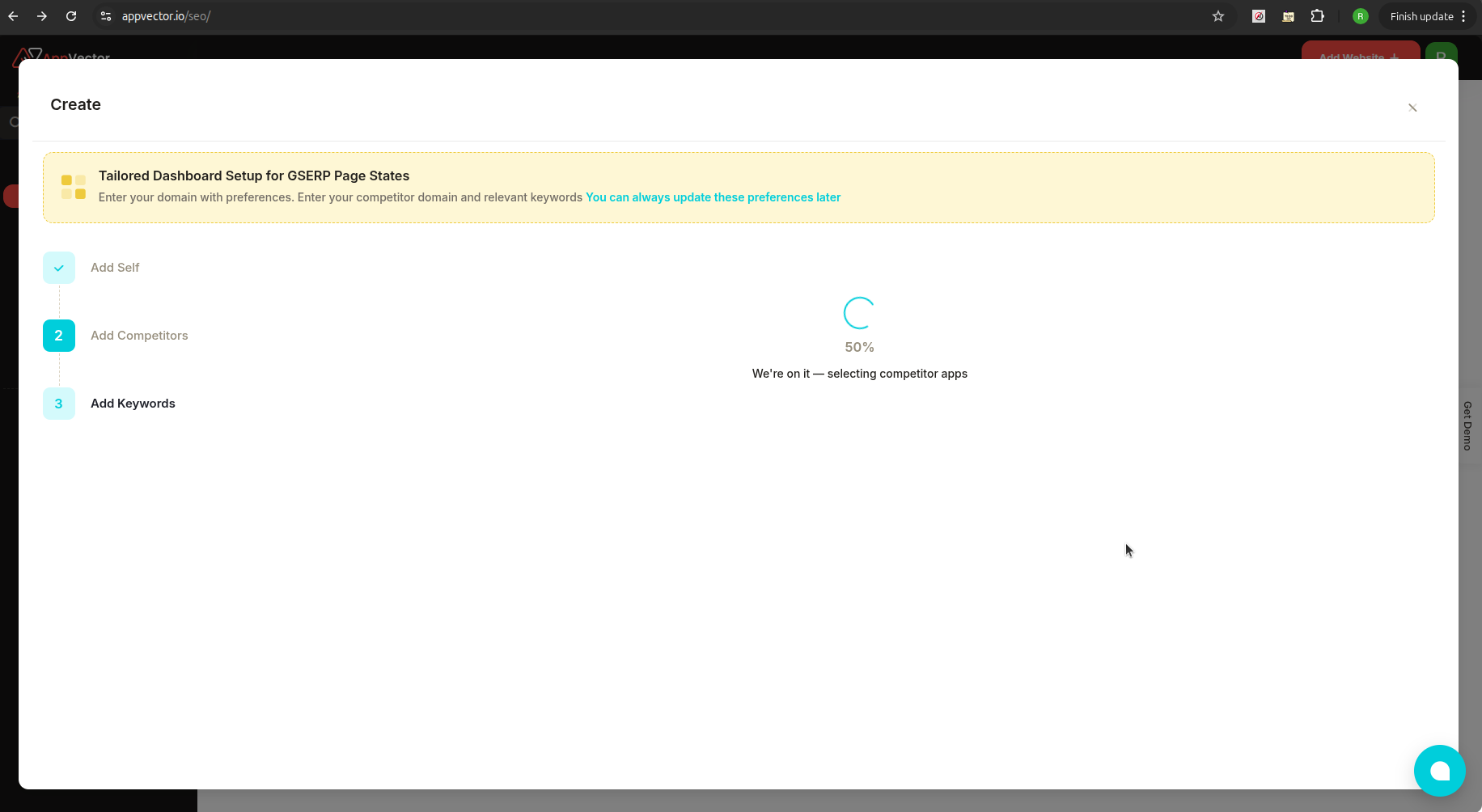Click the completed Add Self checkmark step
Screen dimensions: 1482x812
click(x=58, y=267)
